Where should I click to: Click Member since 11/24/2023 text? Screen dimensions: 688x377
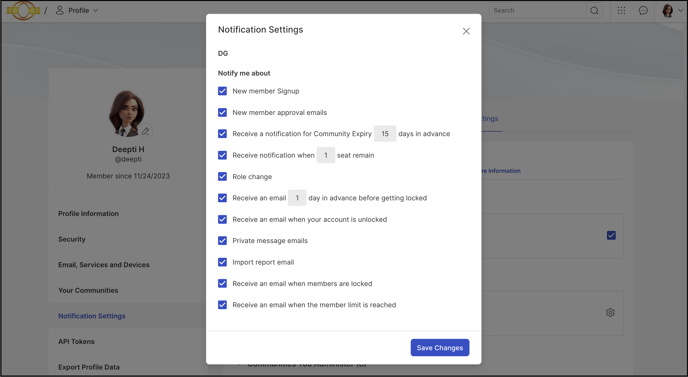pos(128,176)
